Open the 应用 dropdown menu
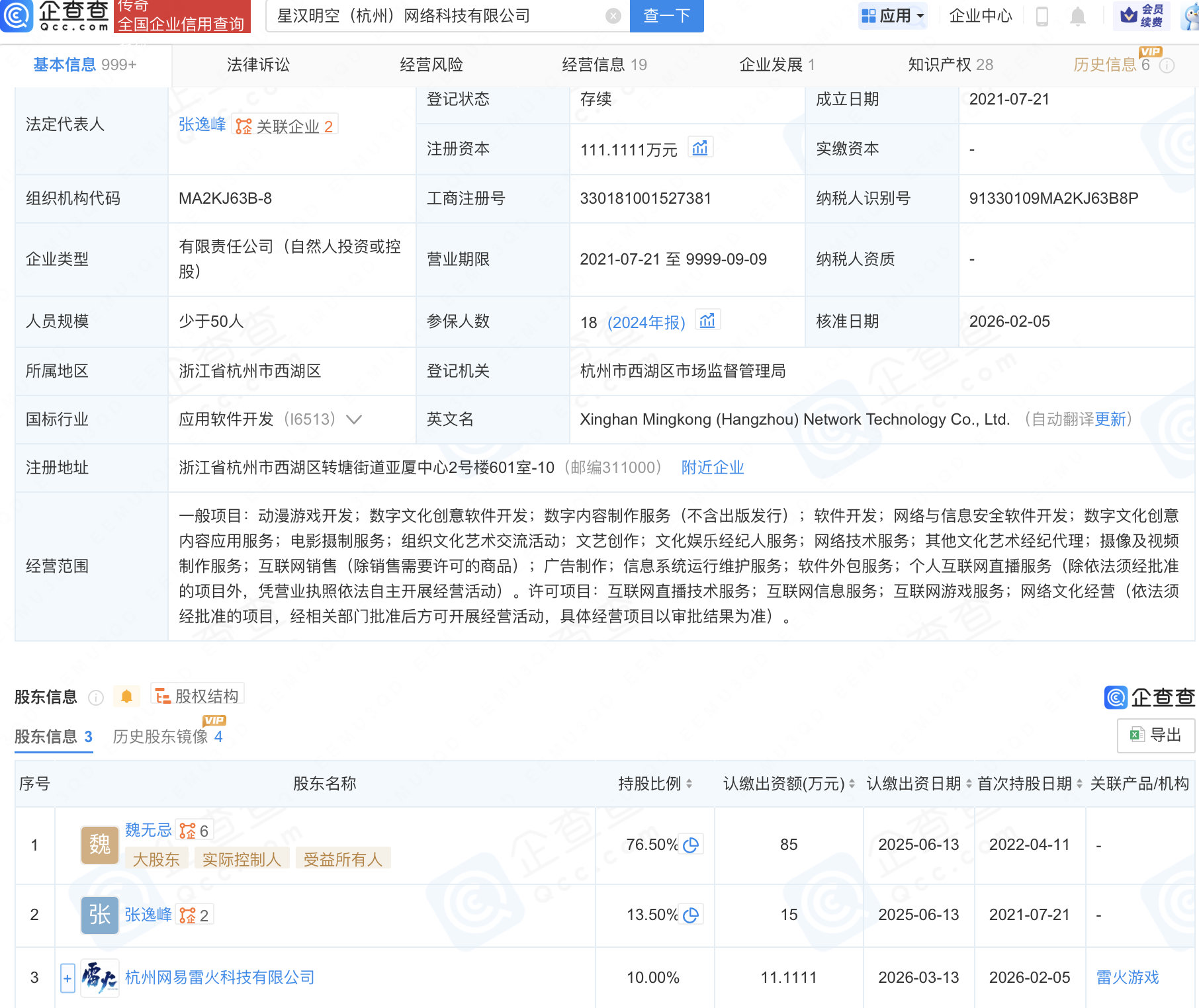The image size is (1199, 1008). 893,16
